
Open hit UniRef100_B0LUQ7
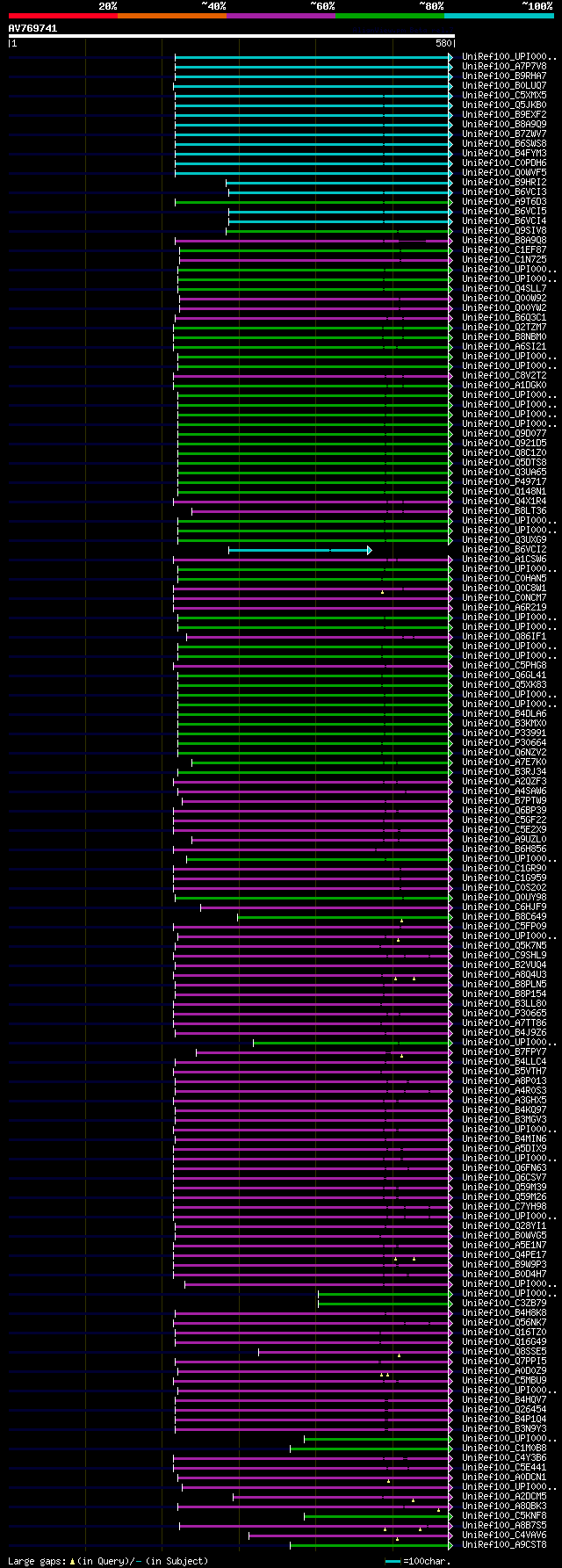point(504,85)
